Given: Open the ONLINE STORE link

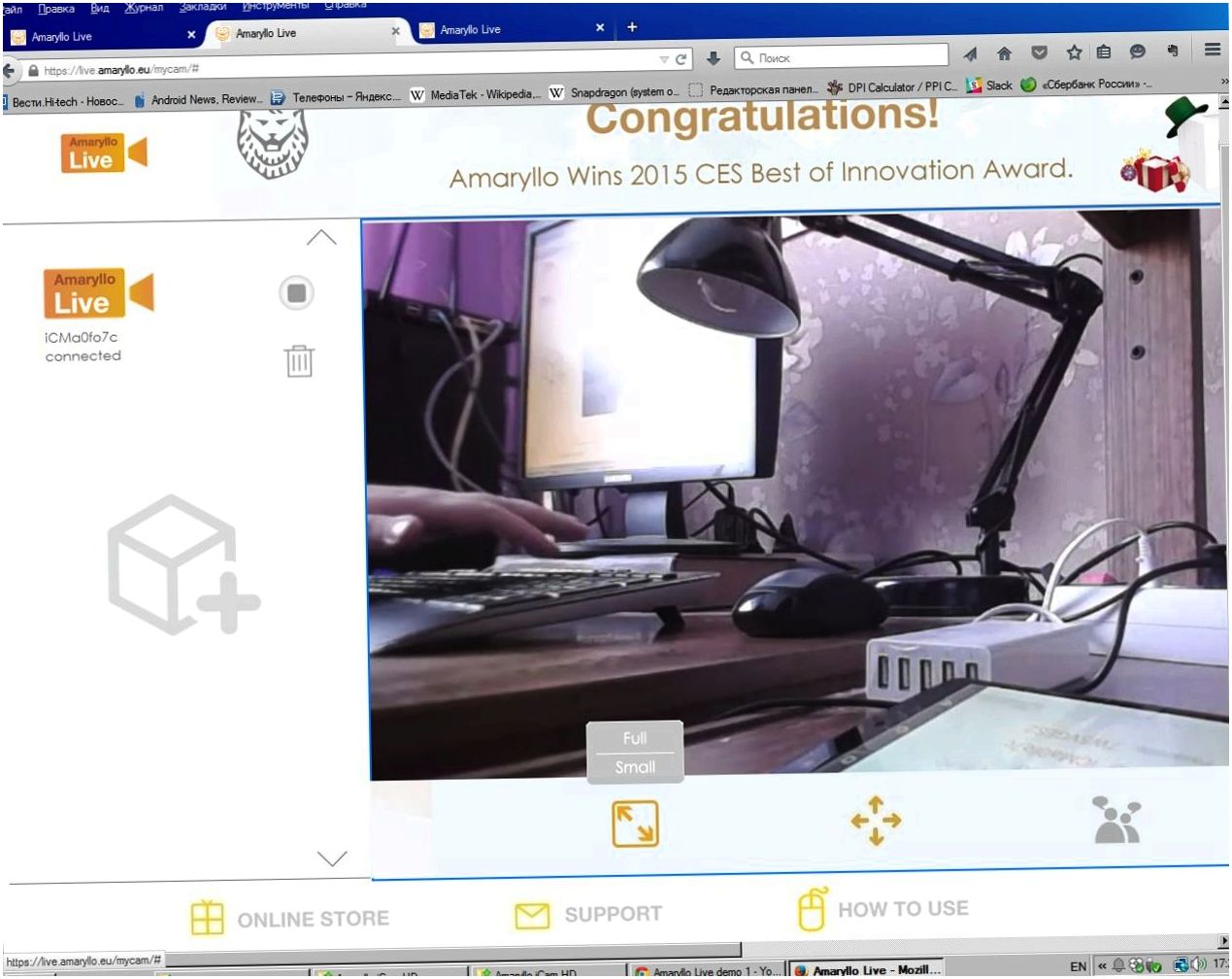Looking at the screenshot, I should click(289, 918).
